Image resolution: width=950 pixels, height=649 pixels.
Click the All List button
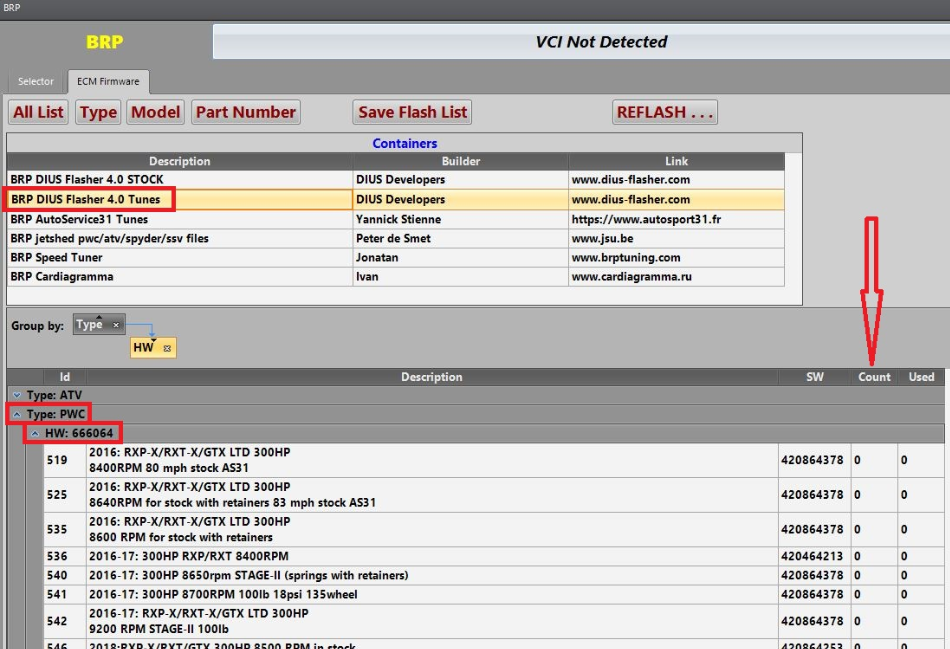coord(38,112)
